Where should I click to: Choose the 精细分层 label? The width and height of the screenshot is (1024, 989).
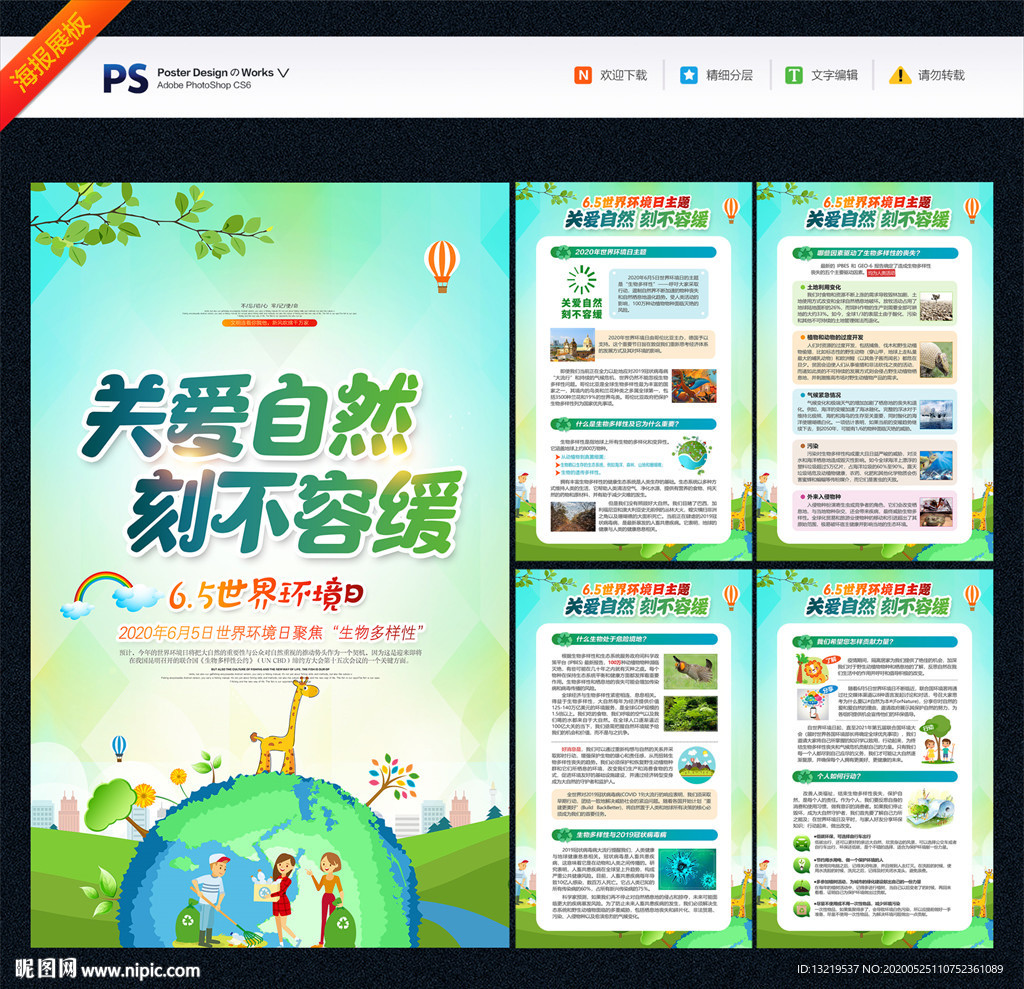729,75
